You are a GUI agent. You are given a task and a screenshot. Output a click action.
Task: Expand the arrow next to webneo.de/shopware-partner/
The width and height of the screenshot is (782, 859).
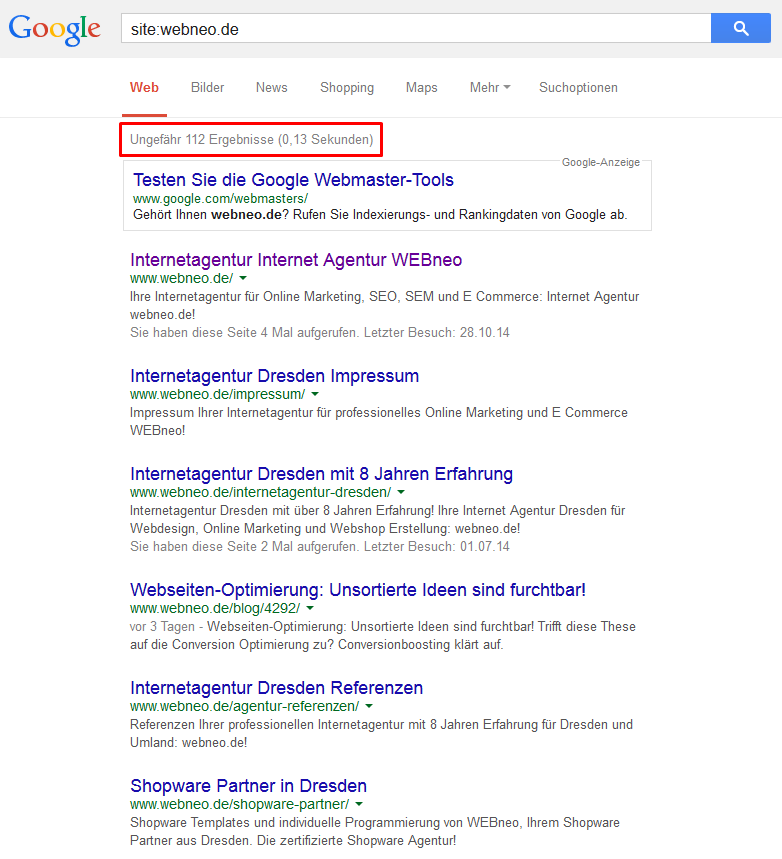coord(359,805)
